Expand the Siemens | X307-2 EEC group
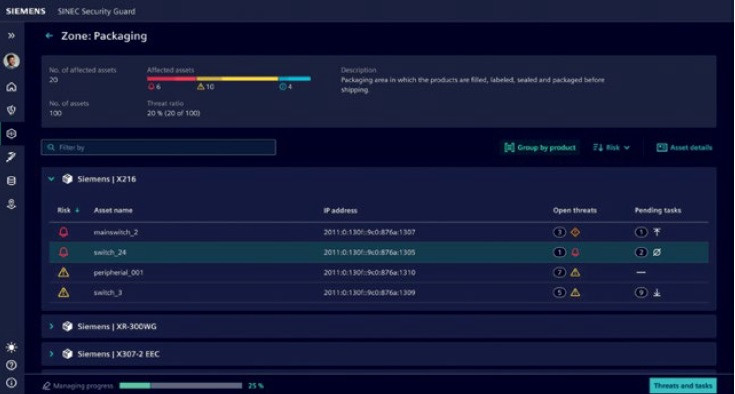735x394 pixels. point(51,354)
